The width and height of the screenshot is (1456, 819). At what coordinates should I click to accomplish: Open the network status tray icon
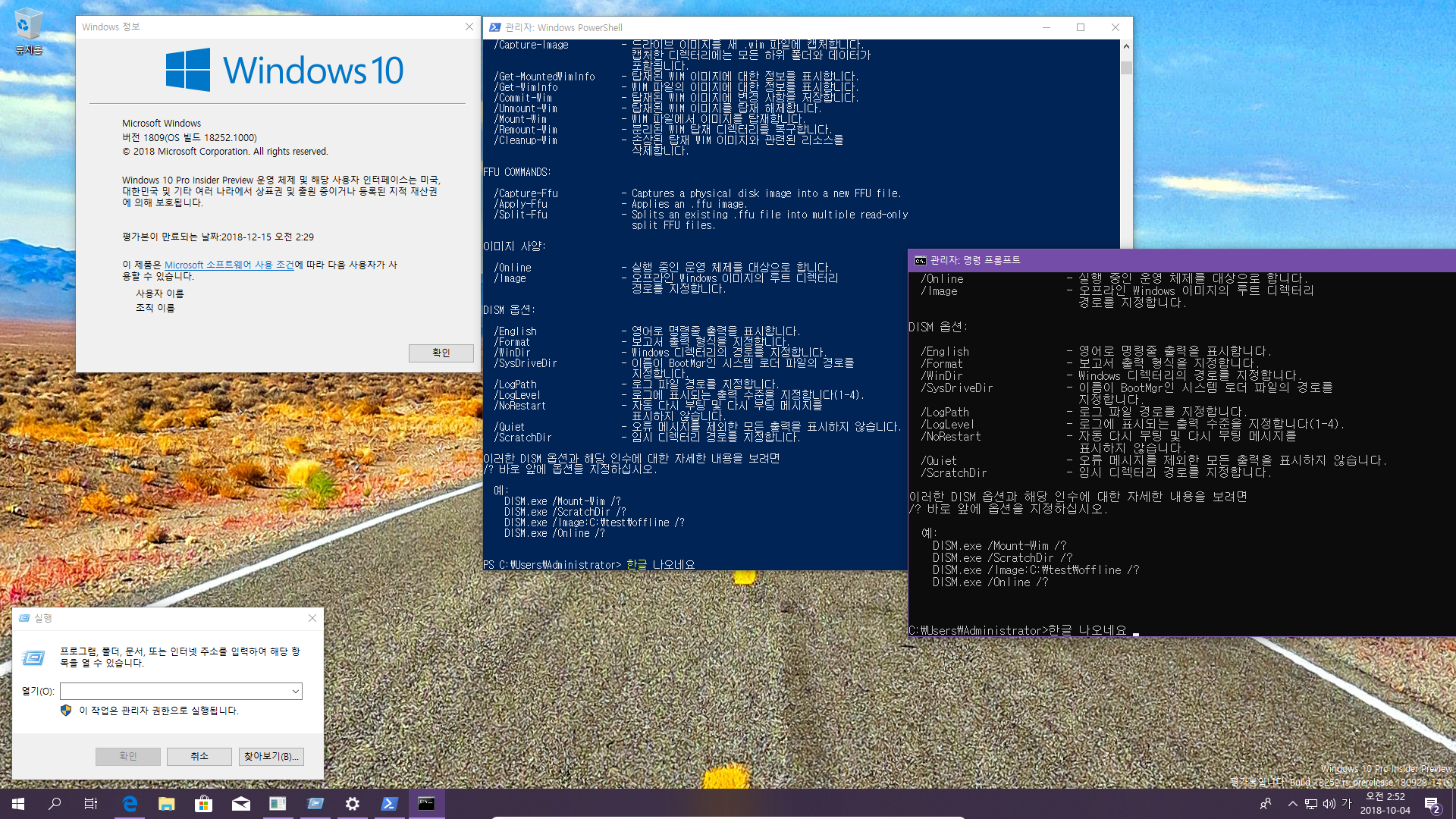(x=1310, y=804)
